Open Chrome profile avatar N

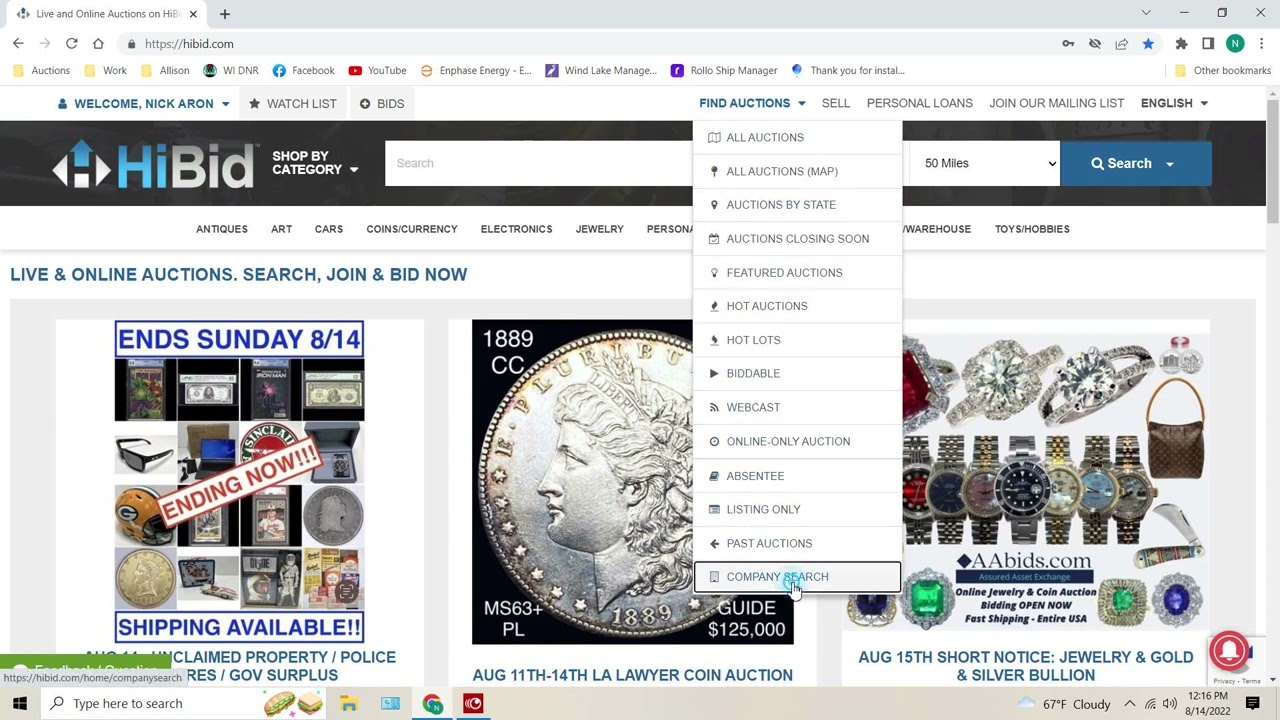[1235, 44]
